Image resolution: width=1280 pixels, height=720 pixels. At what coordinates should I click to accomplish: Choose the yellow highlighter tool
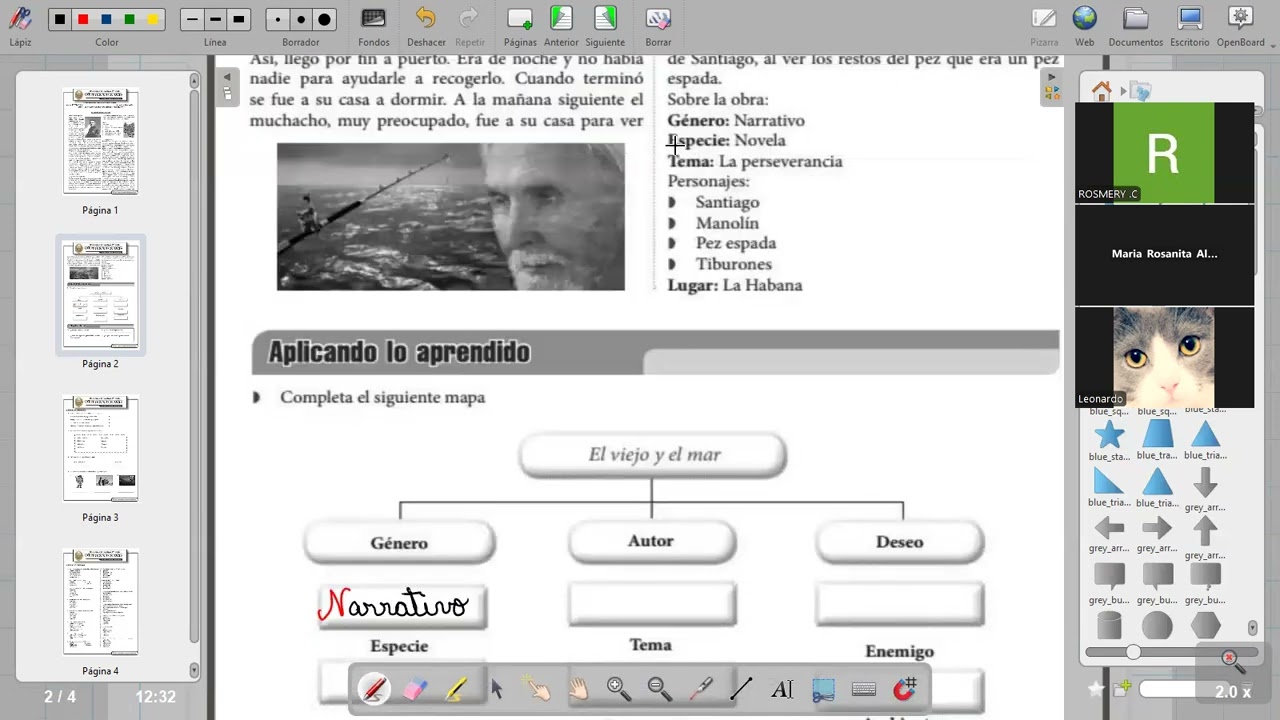click(456, 689)
